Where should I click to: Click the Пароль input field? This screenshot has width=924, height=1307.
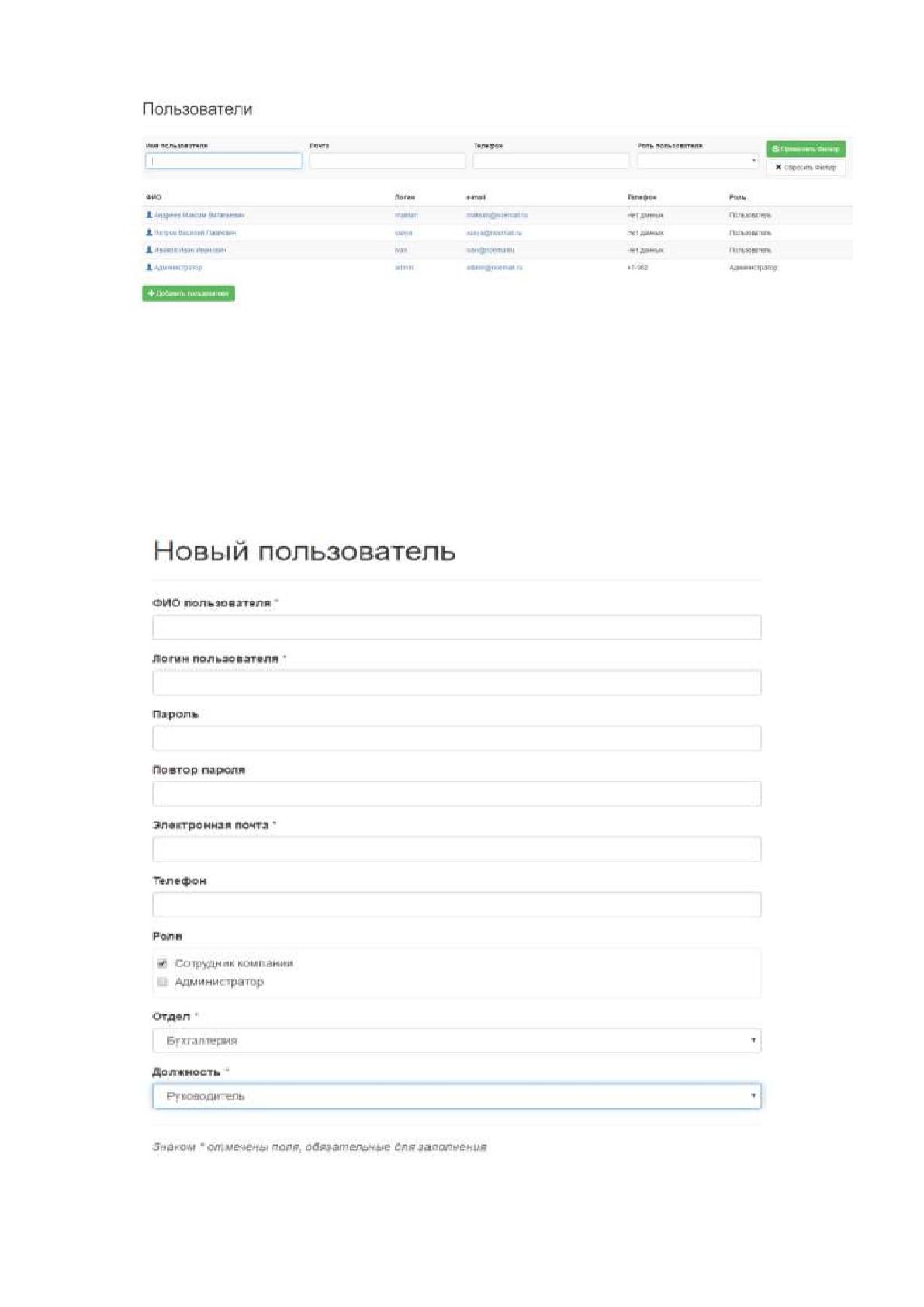click(456, 738)
